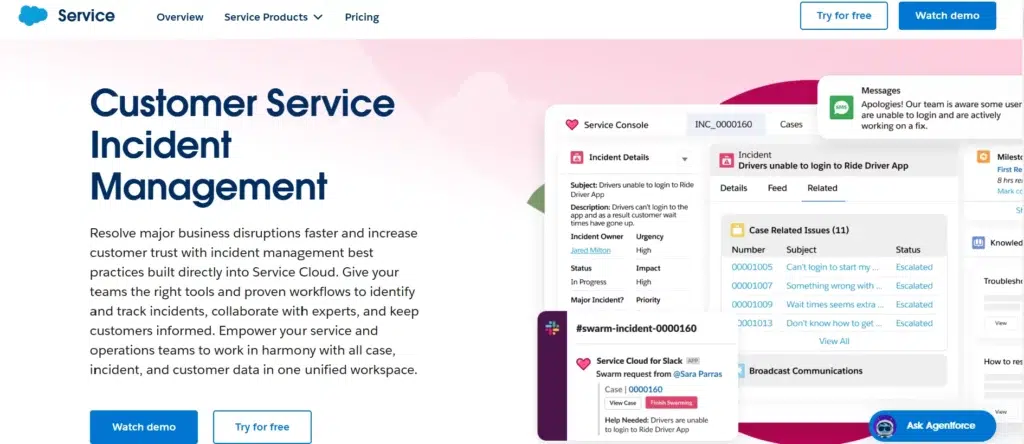Click the In Progress status value
The image size is (1024, 444).
click(588, 282)
